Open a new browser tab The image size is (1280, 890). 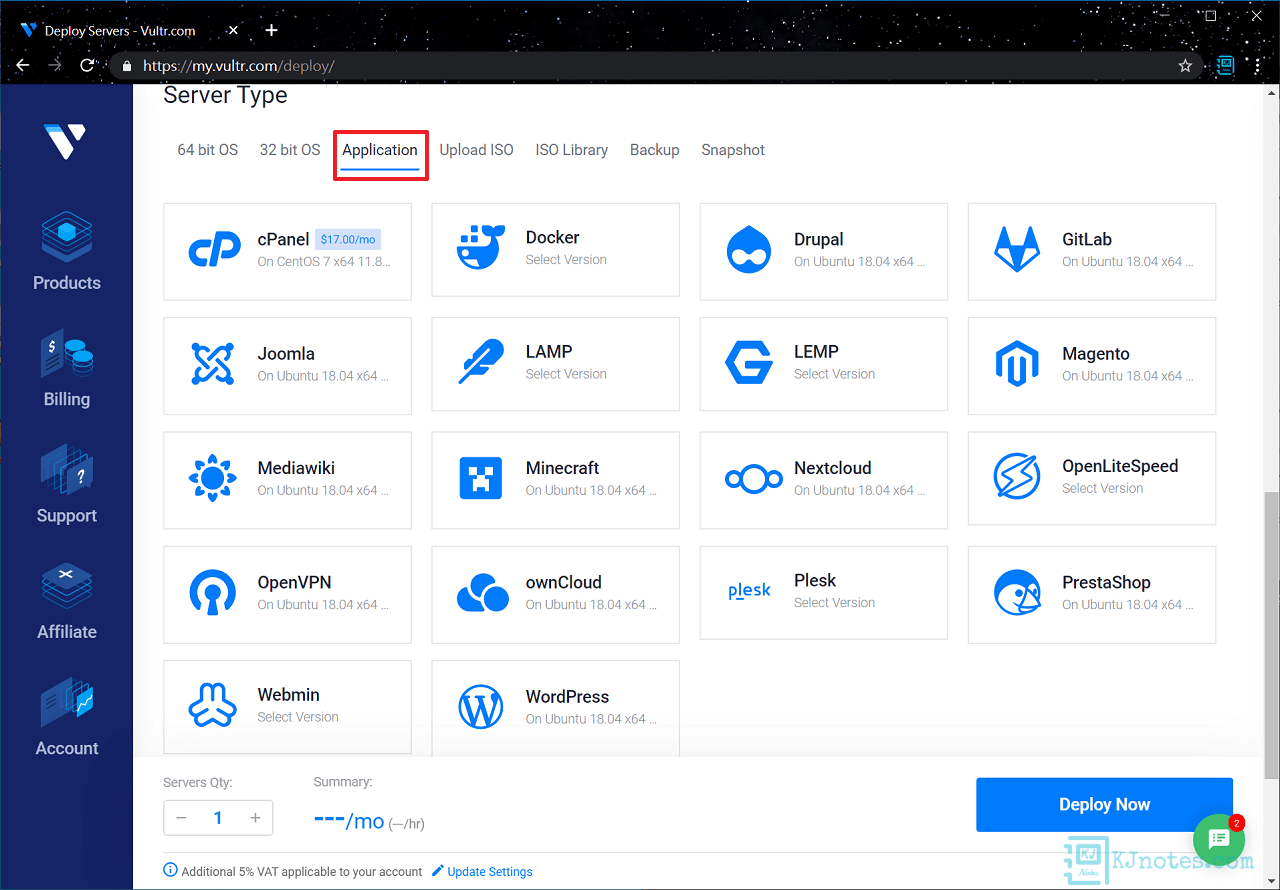[272, 30]
